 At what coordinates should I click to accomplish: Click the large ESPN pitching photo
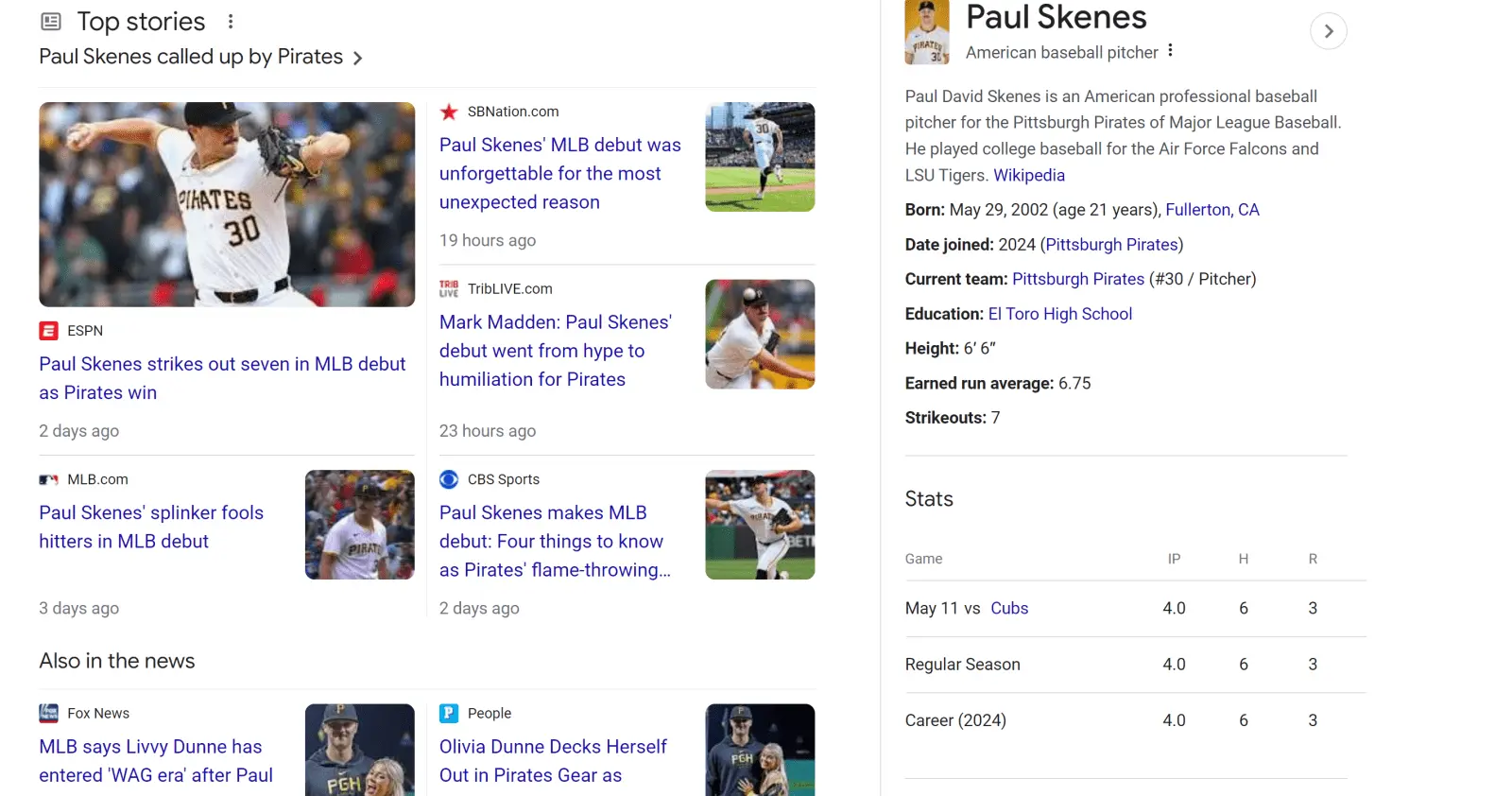point(227,204)
